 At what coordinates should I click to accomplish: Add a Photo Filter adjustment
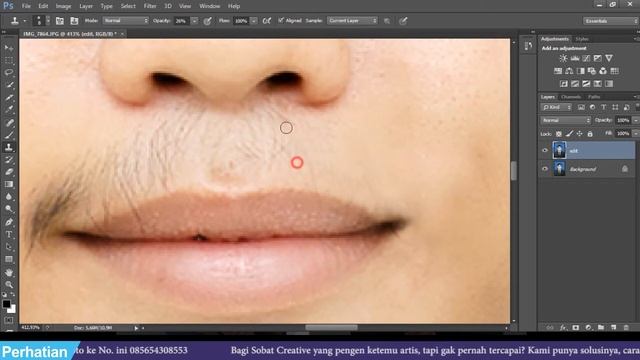click(x=591, y=71)
